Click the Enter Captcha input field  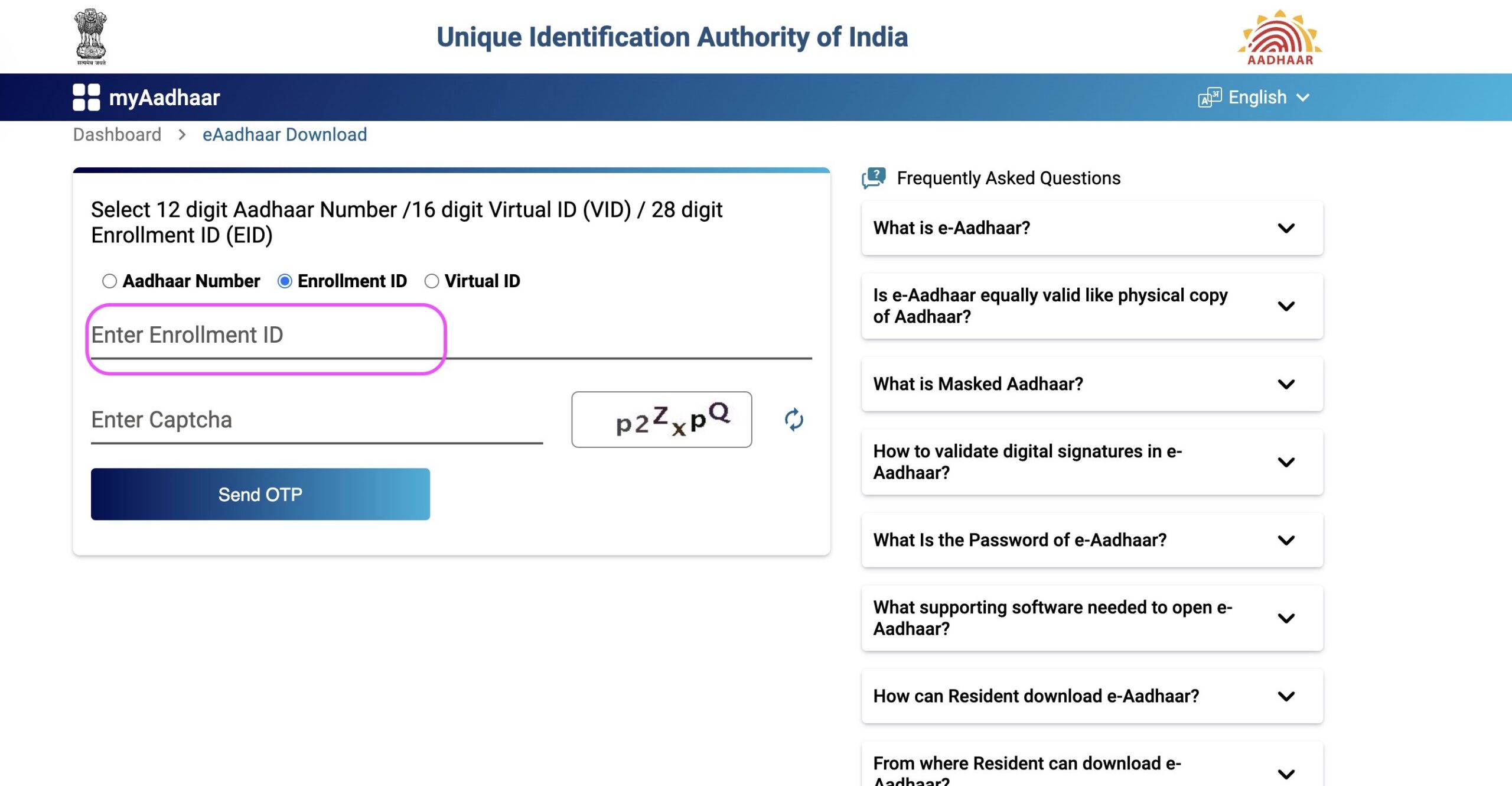coord(314,419)
